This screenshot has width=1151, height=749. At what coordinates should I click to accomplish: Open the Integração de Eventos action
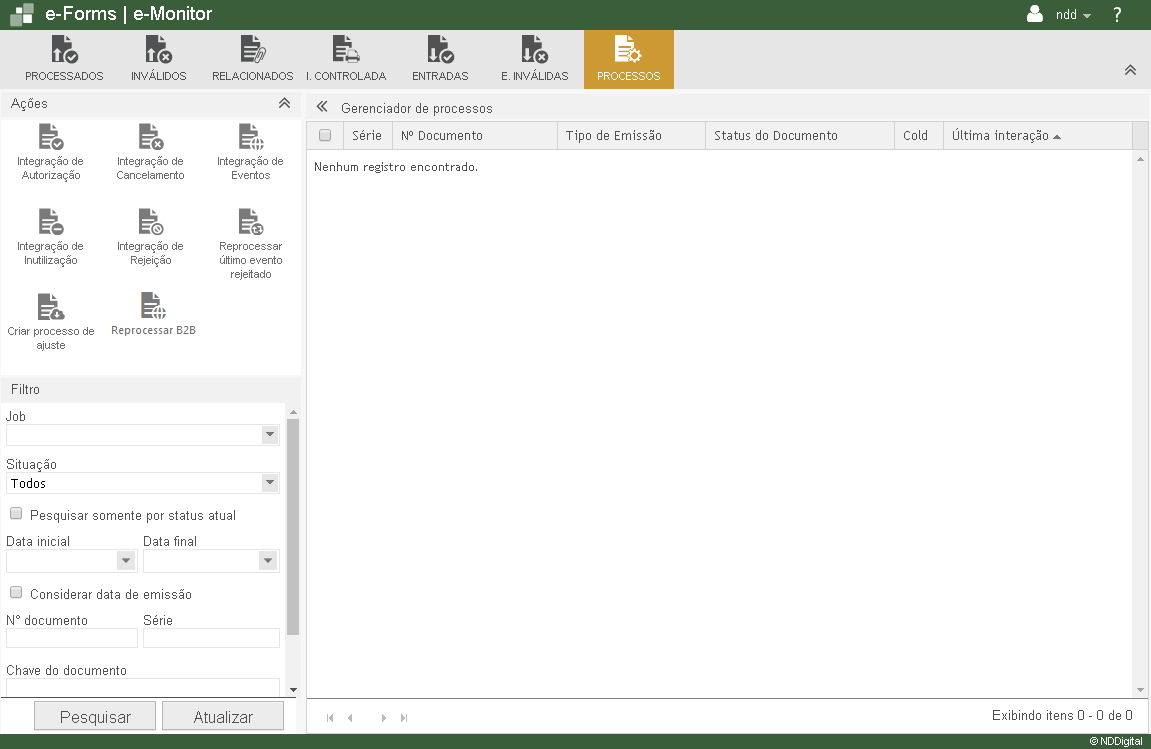point(250,138)
